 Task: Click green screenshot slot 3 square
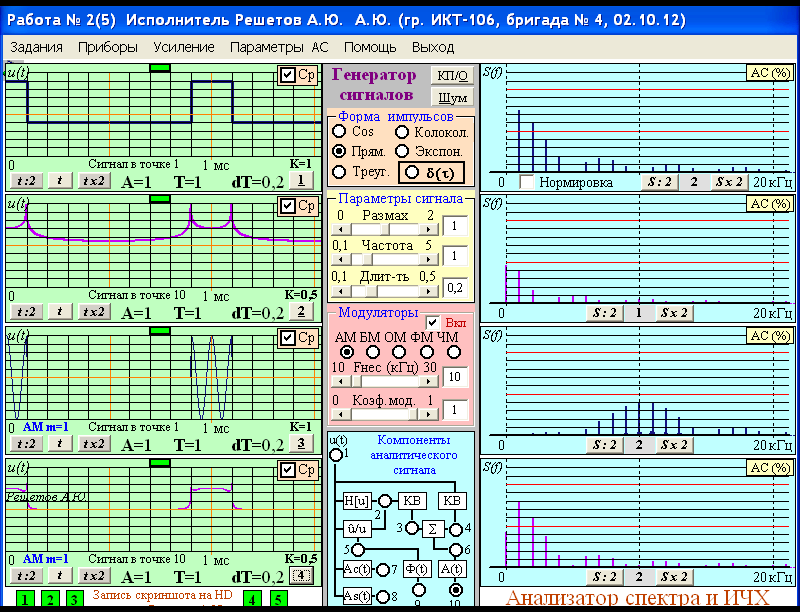(74, 599)
